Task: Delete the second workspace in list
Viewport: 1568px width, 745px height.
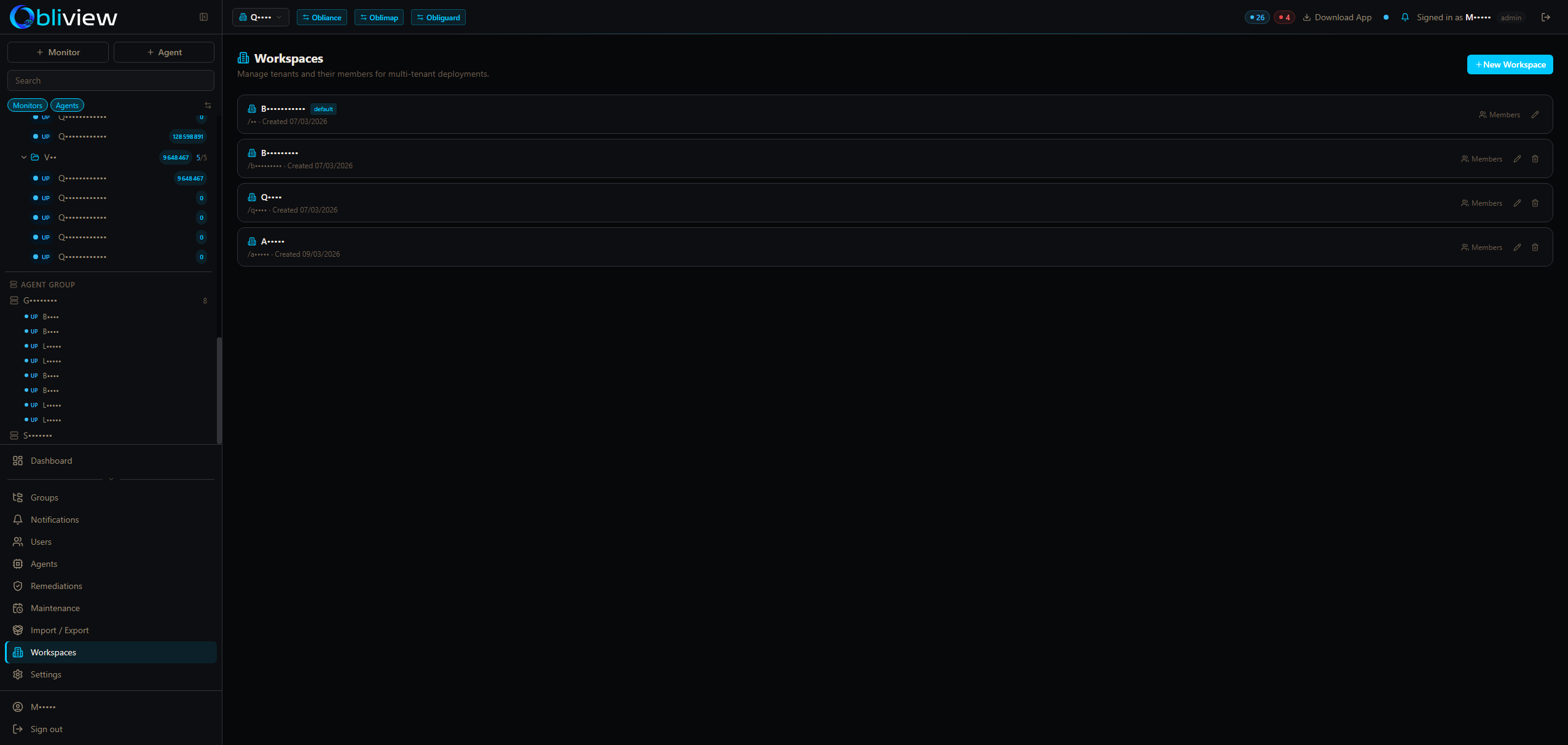Action: tap(1535, 159)
